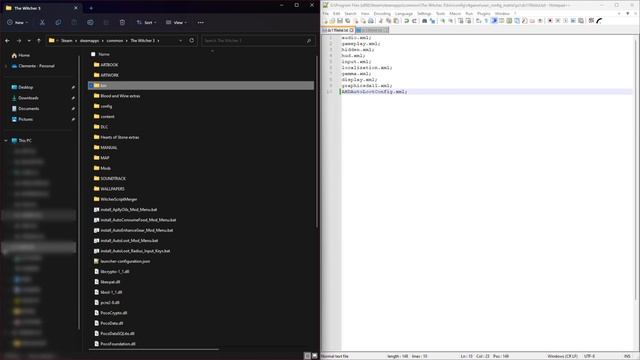Click the Replace icon in Notepad++ toolbar

[x=432, y=21]
